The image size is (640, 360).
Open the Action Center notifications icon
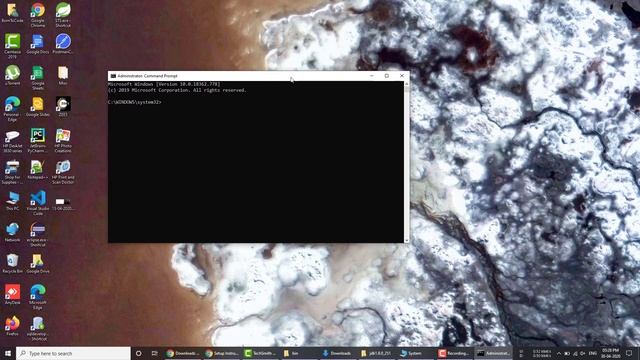click(x=629, y=353)
